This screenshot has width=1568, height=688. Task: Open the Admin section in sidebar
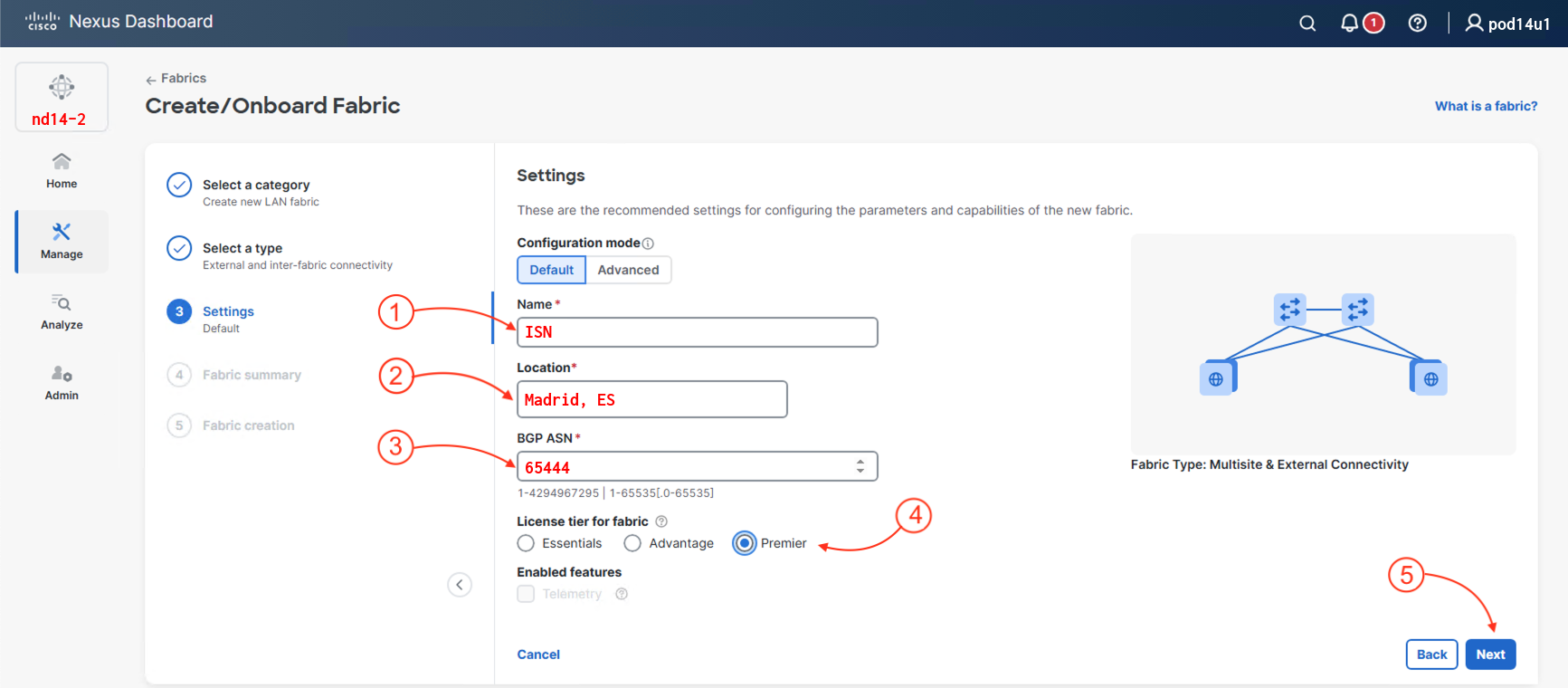click(x=62, y=382)
